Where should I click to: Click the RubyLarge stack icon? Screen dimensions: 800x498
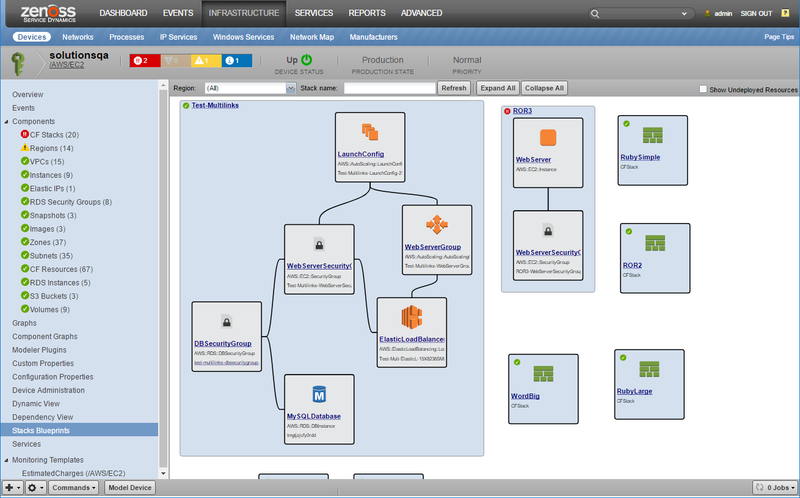point(649,369)
